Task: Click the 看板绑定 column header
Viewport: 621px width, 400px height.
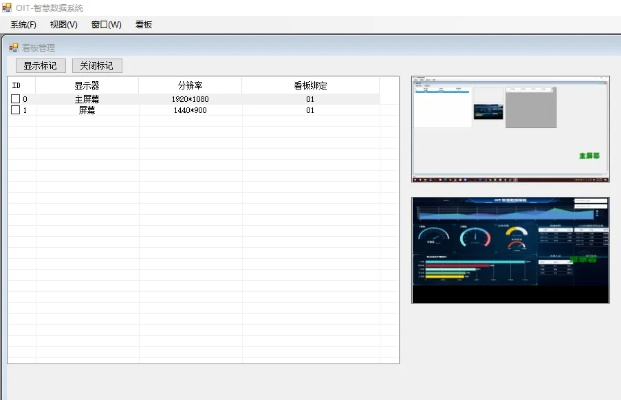Action: 310,86
